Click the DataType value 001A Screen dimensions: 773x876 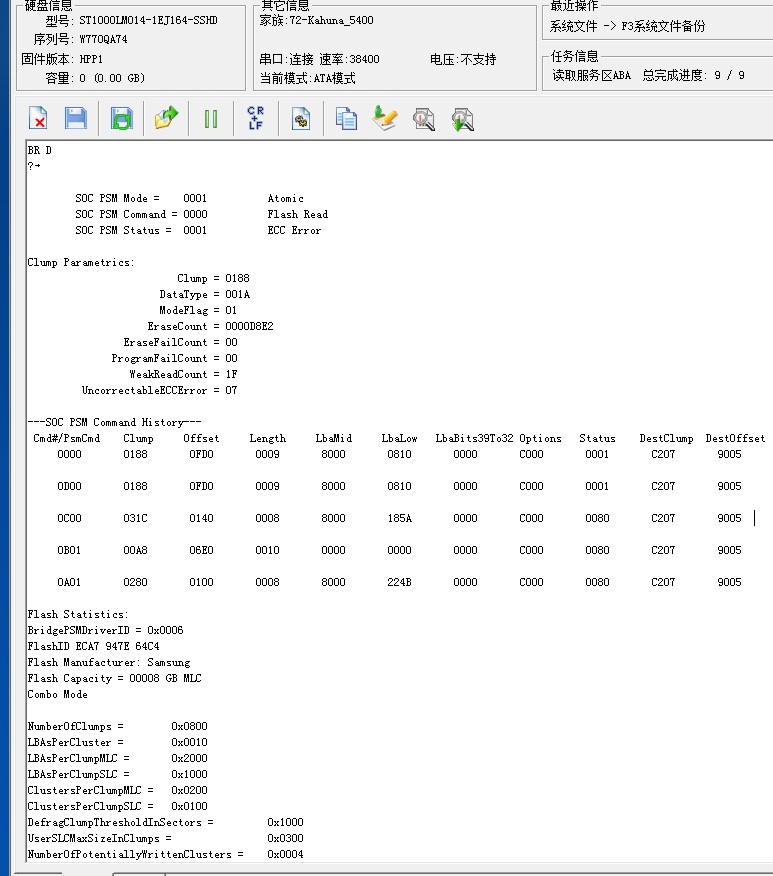tap(237, 294)
